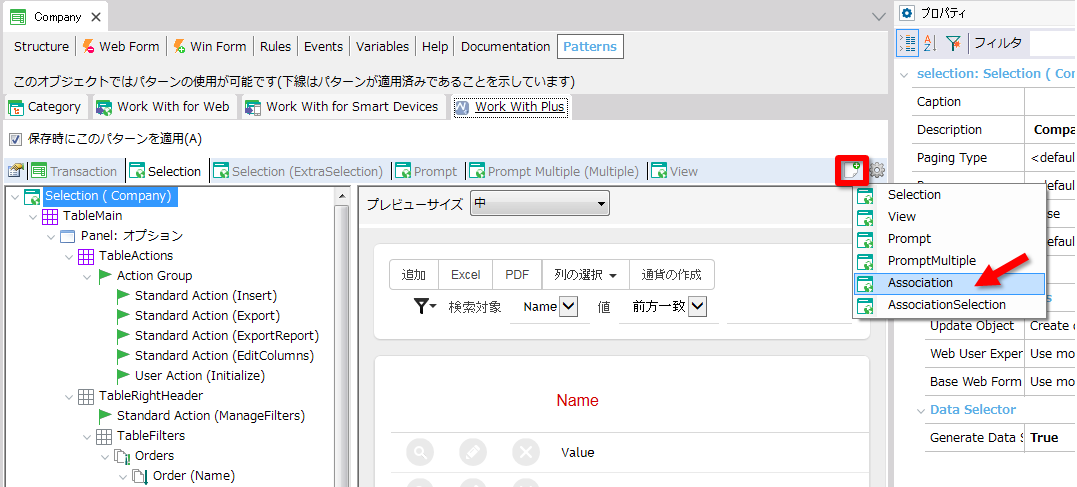Screen dimensions: 1077x487
Task: Open the プレビューサイズ dropdown
Action: [540, 204]
